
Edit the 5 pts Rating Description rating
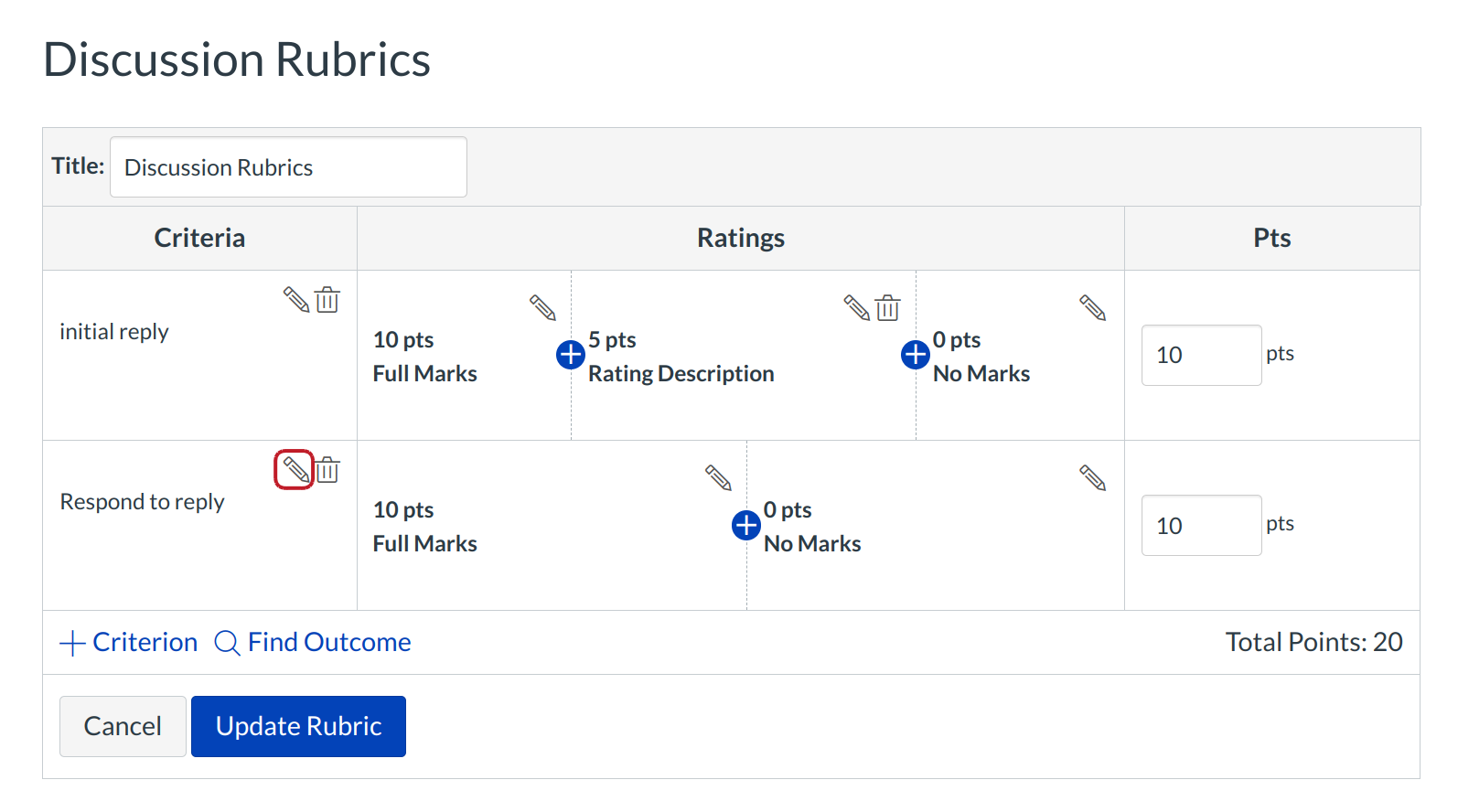pos(856,308)
